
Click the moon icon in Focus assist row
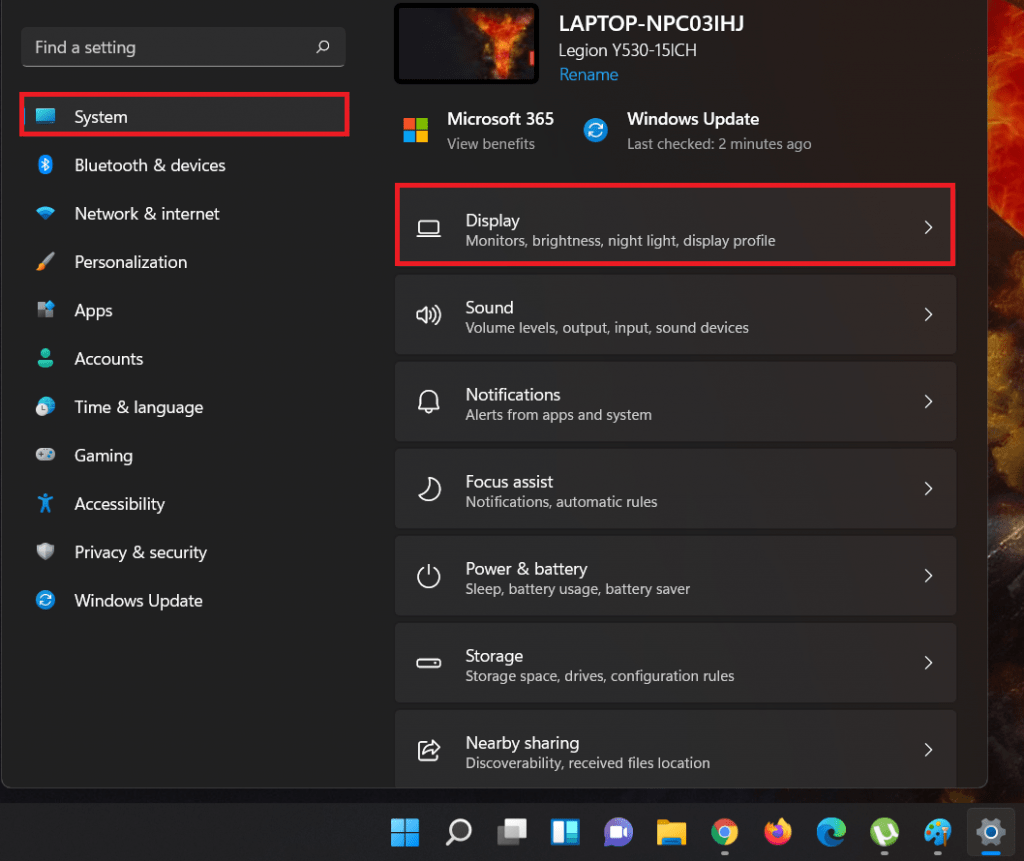pyautogui.click(x=428, y=489)
